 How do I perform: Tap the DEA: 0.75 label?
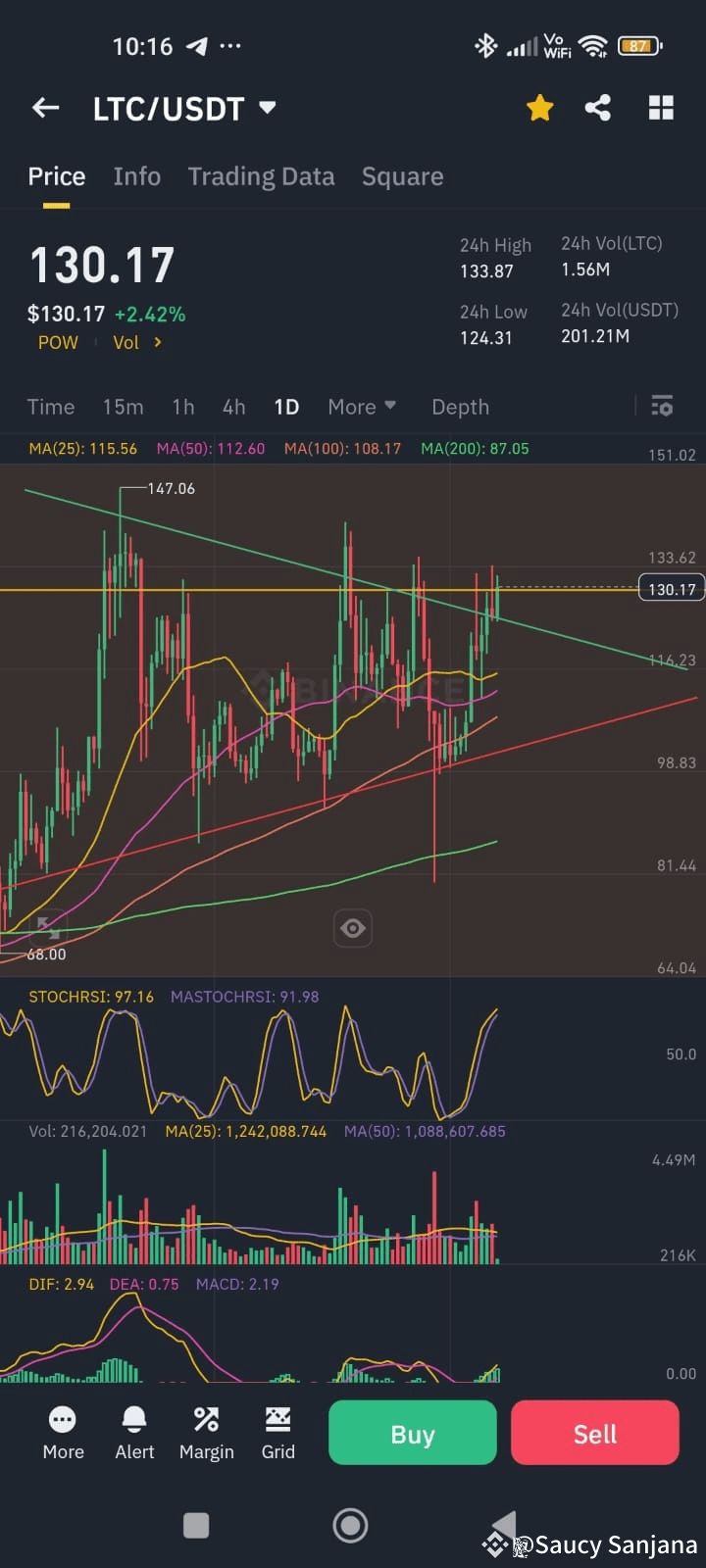(144, 1284)
